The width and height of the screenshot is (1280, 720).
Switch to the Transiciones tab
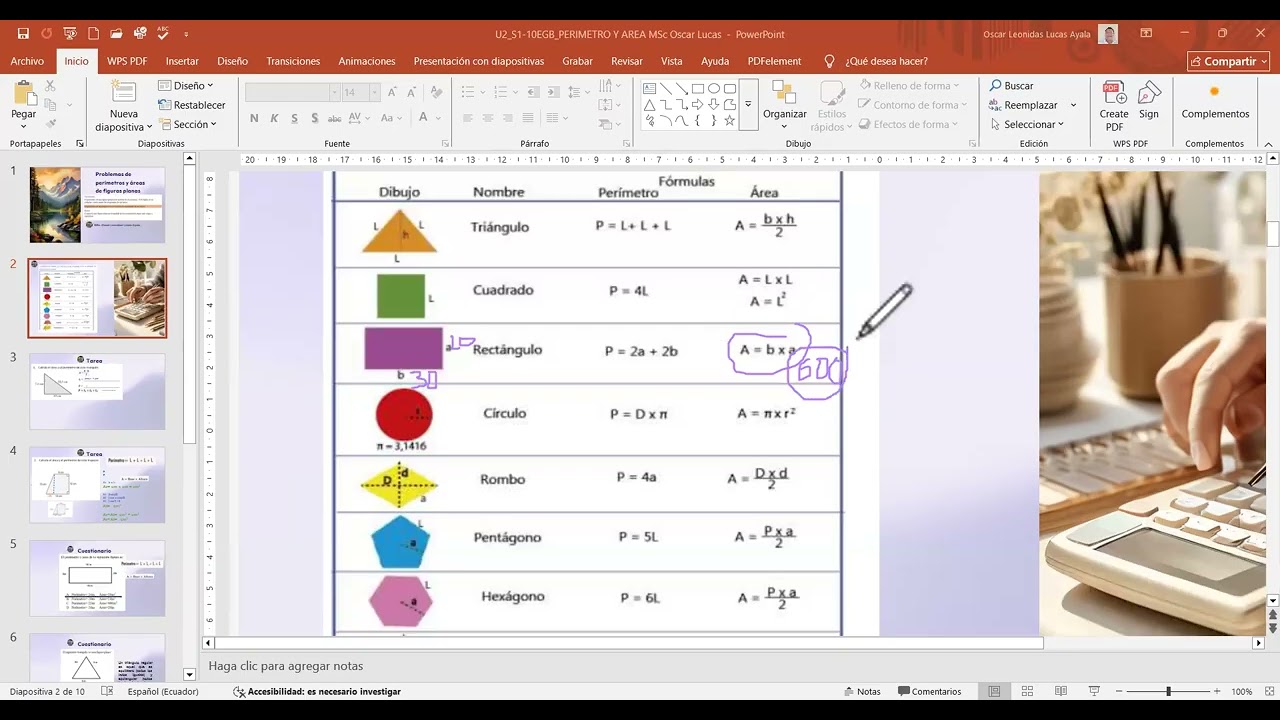[293, 61]
